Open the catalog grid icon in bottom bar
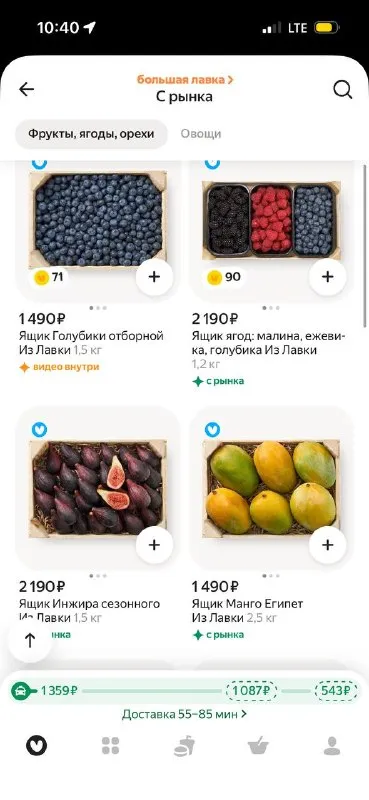 110,746
